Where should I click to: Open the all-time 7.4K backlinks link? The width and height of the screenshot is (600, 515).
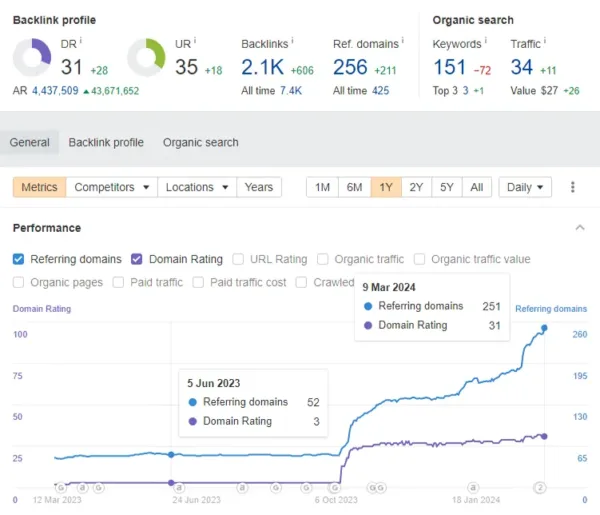[291, 91]
